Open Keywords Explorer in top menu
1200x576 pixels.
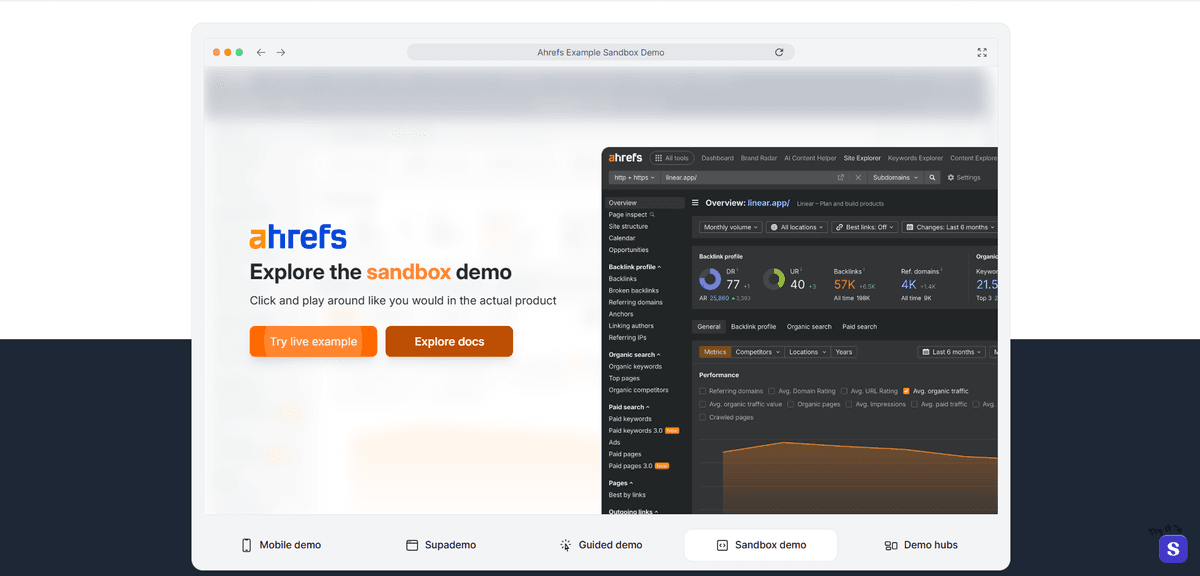tap(915, 158)
